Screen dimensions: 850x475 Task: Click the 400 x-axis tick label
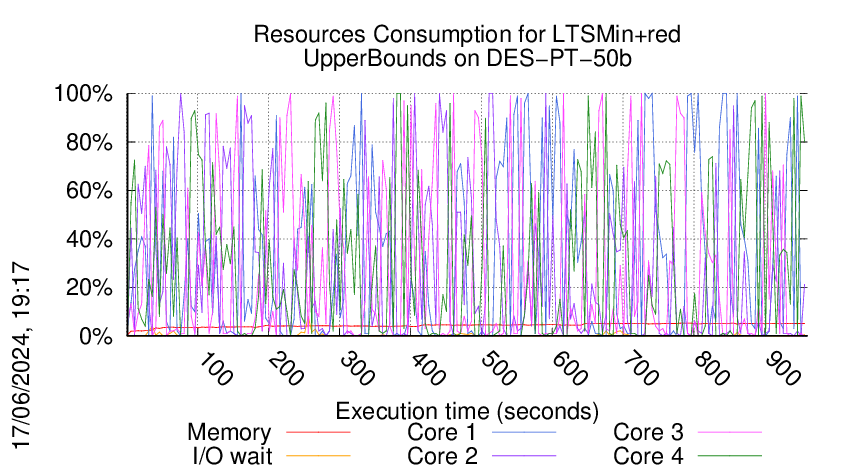(x=428, y=369)
